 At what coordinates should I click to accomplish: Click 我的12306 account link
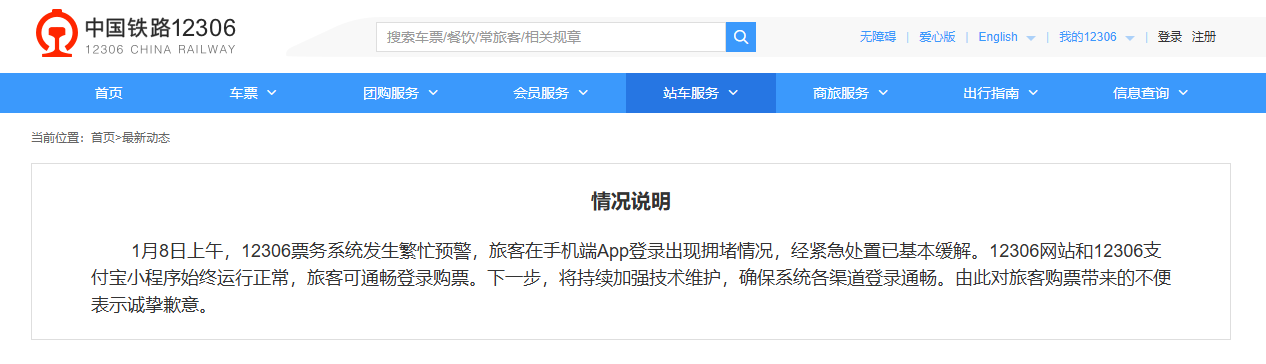point(1088,37)
